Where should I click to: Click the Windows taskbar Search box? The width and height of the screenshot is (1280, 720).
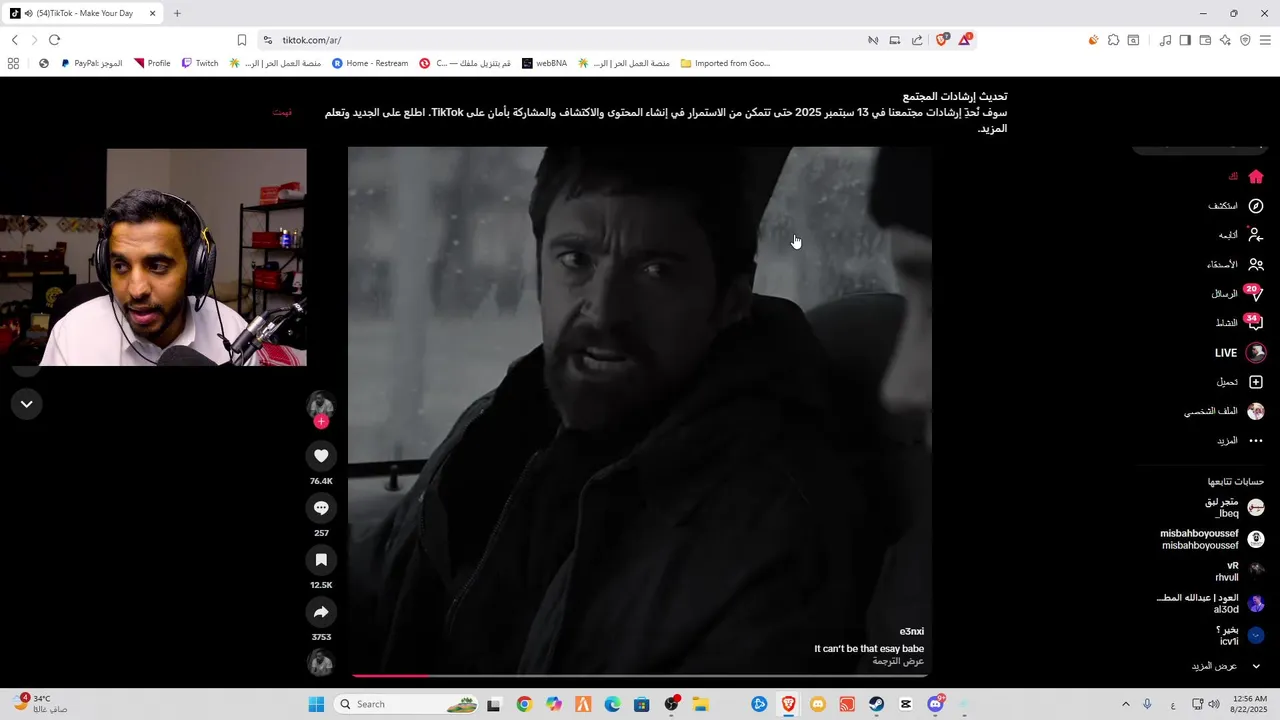[x=406, y=704]
